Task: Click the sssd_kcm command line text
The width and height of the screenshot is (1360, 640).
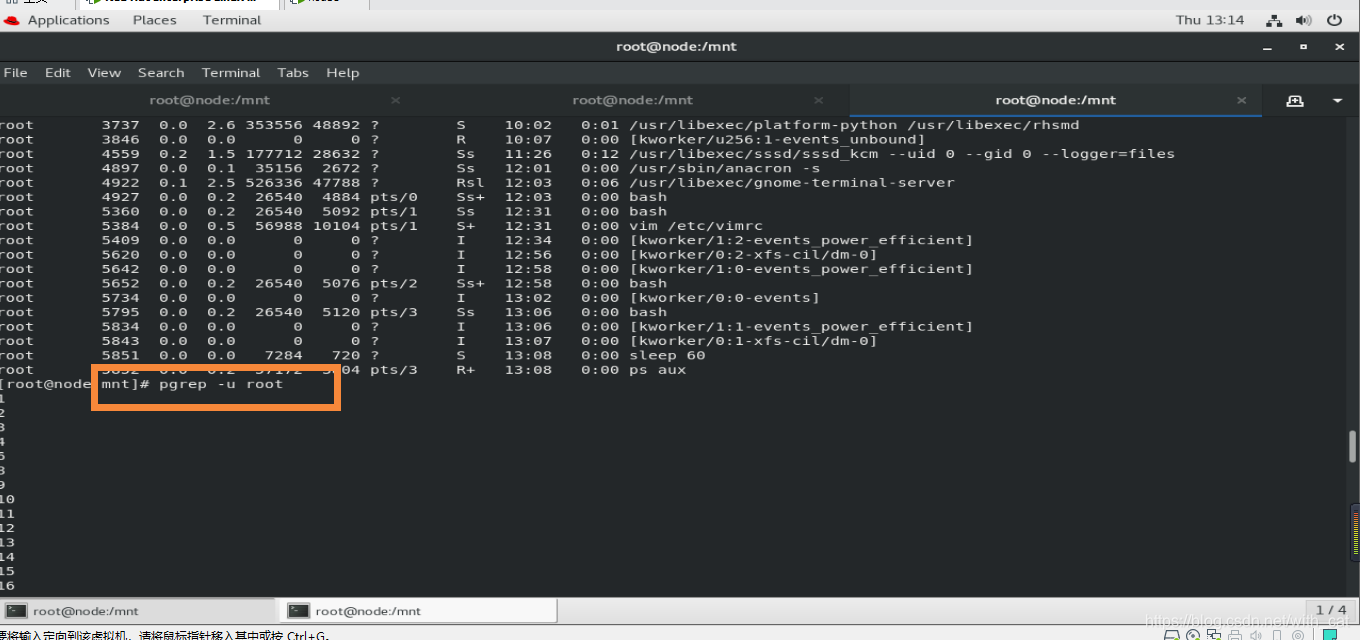Action: click(902, 154)
